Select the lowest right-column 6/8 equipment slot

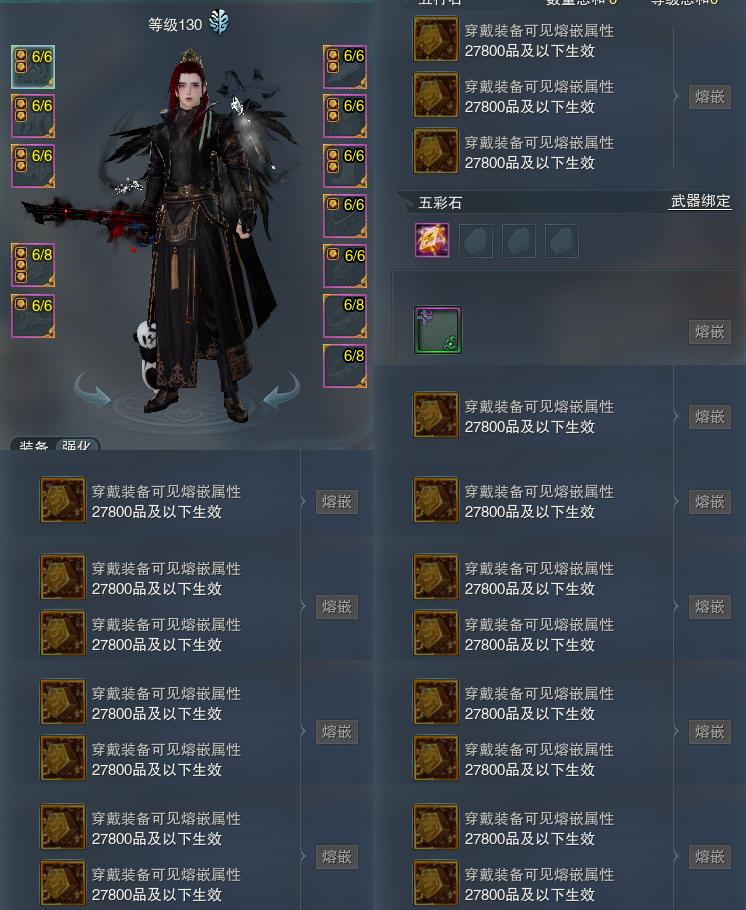[345, 366]
